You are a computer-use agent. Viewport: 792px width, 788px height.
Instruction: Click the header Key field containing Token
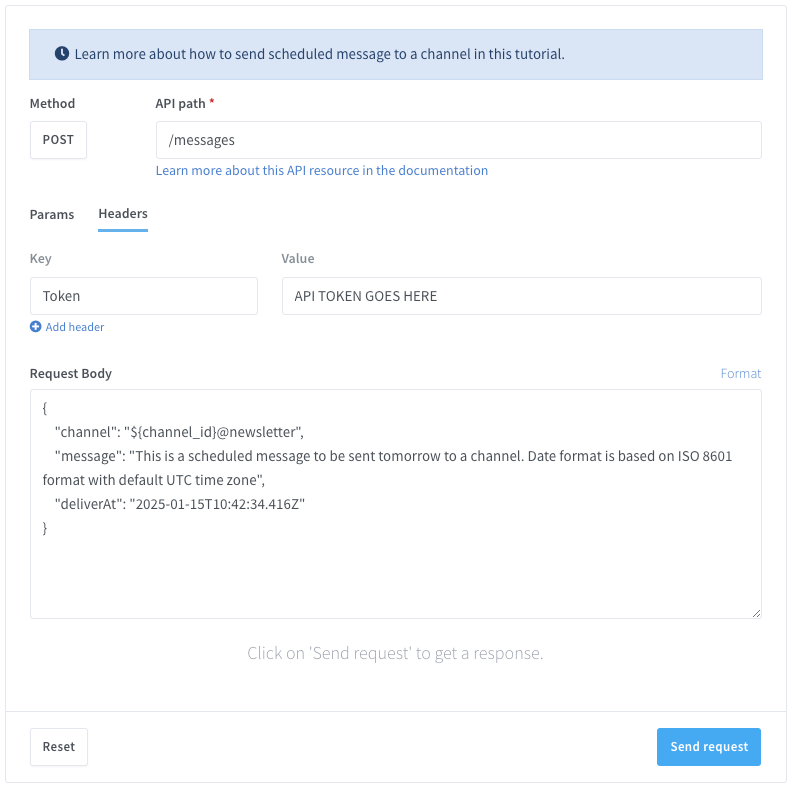click(x=144, y=296)
